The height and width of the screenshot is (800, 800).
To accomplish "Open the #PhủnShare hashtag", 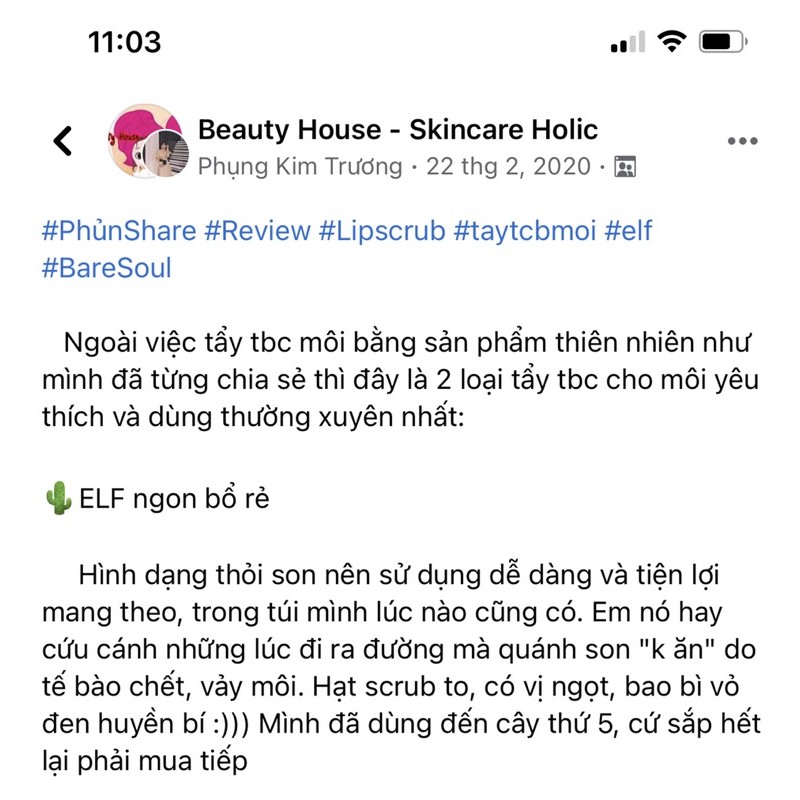I will [119, 231].
